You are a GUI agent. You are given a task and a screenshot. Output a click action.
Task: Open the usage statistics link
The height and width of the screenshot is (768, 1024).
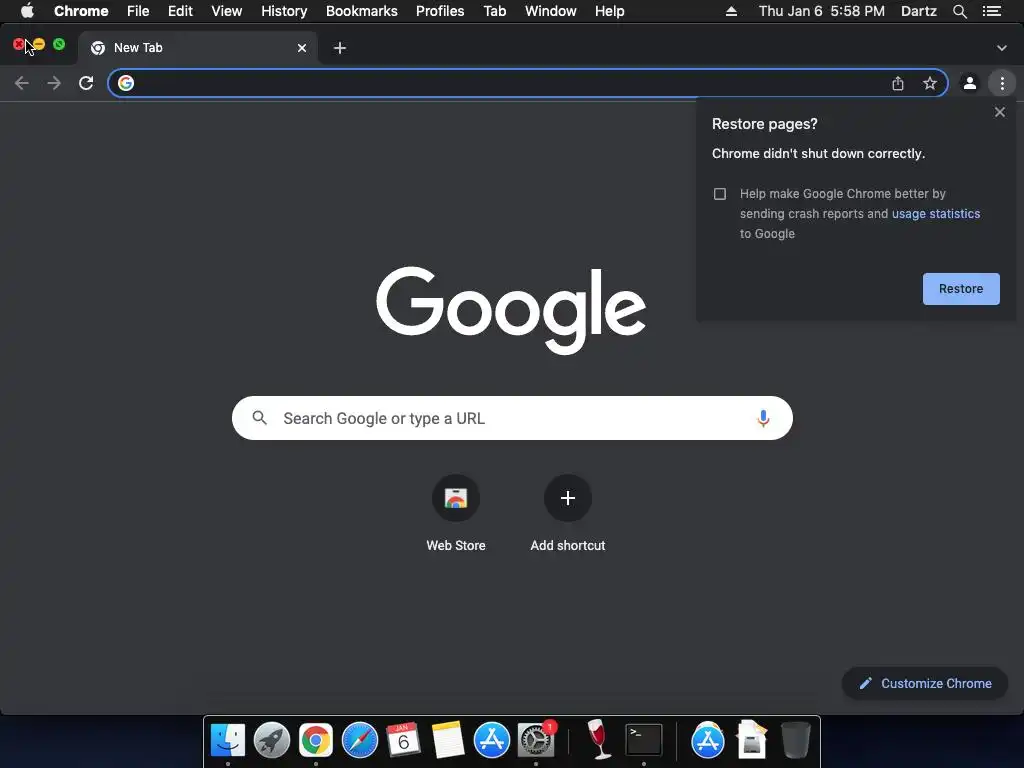[936, 214]
